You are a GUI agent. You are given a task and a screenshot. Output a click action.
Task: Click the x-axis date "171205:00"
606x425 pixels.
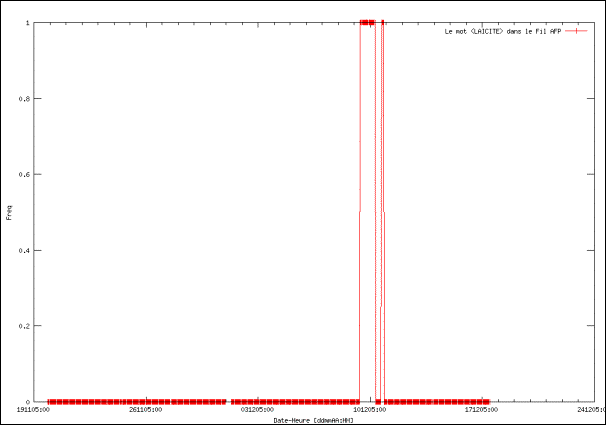[482, 410]
